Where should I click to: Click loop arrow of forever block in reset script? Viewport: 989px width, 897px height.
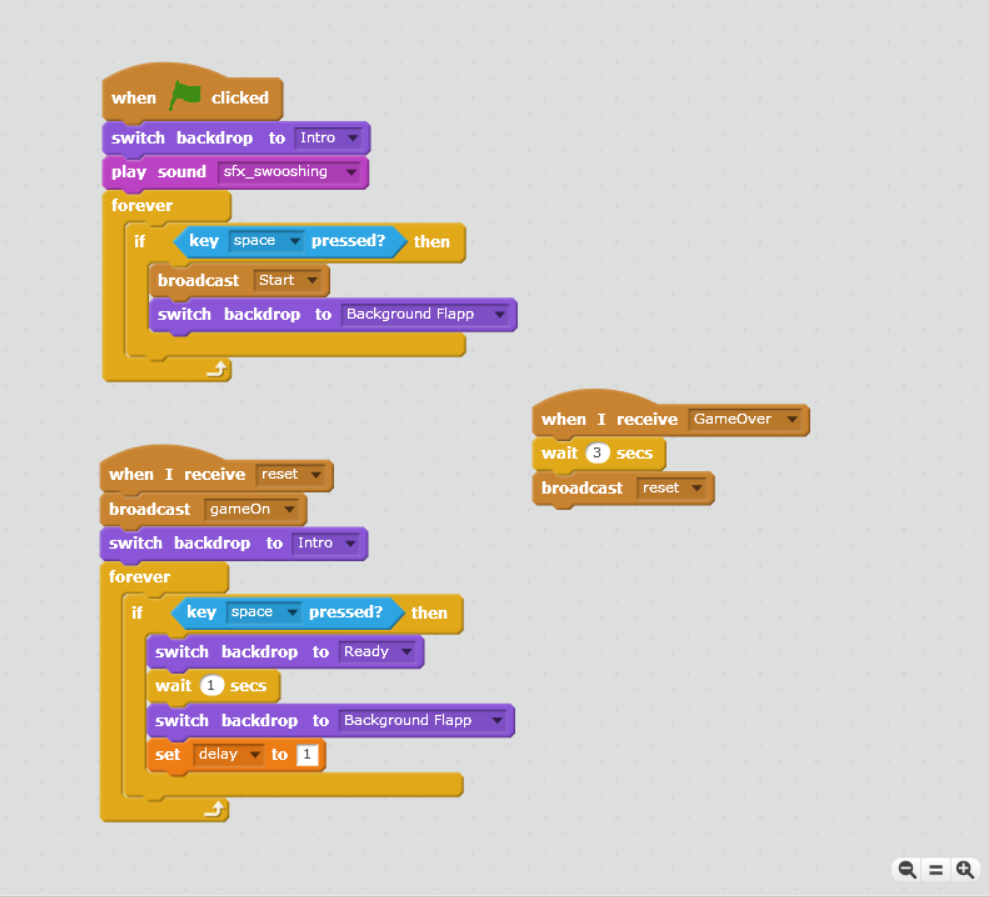(x=216, y=810)
